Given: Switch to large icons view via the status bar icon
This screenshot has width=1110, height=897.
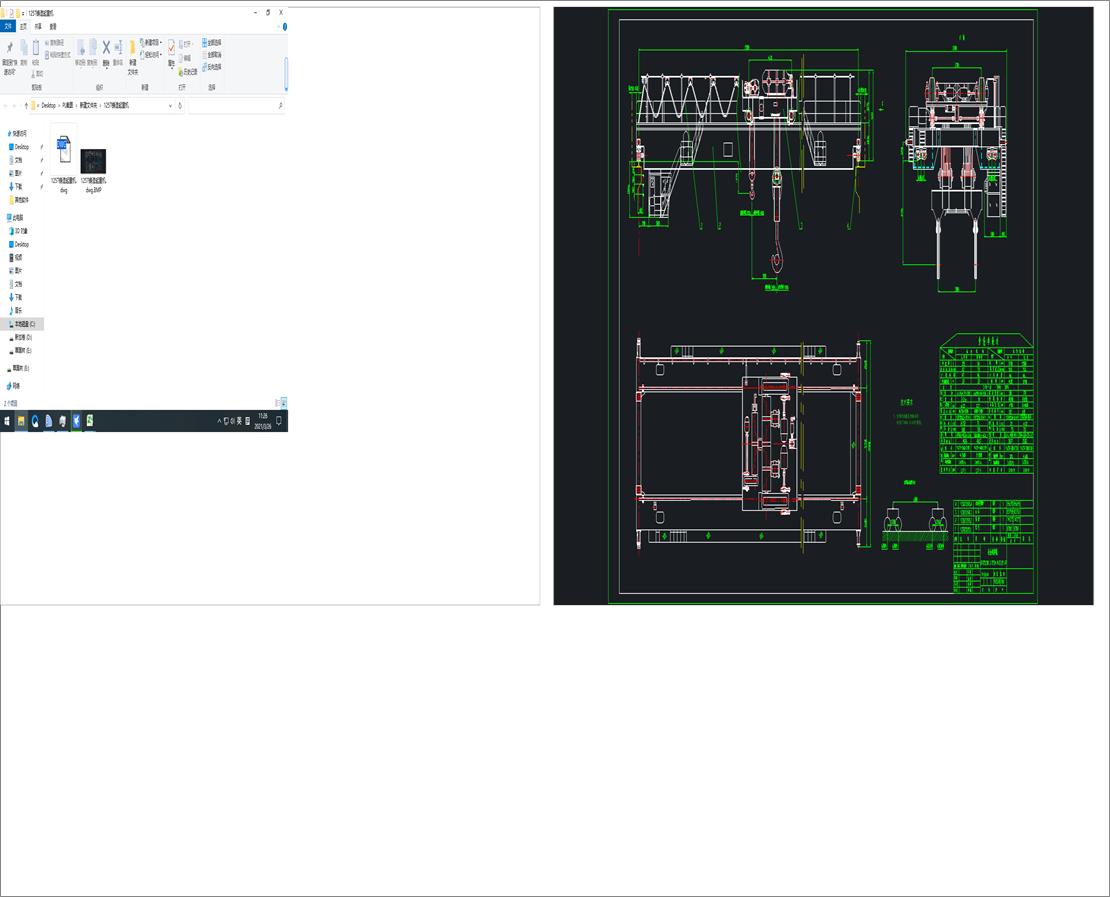Looking at the screenshot, I should pos(284,404).
